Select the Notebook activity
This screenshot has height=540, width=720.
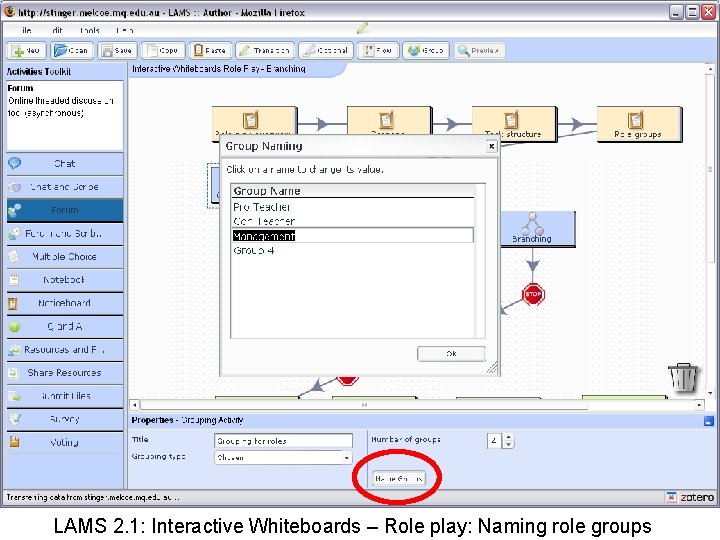click(65, 280)
